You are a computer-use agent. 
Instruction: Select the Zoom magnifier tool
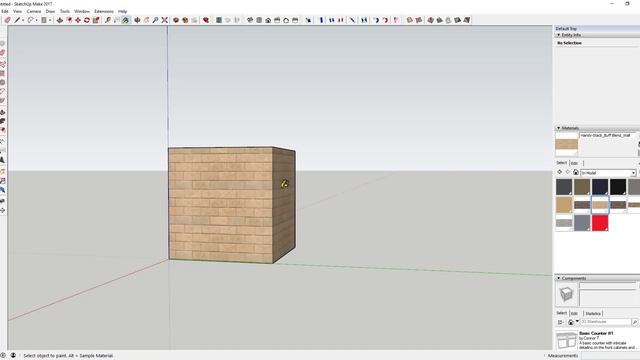[155, 20]
